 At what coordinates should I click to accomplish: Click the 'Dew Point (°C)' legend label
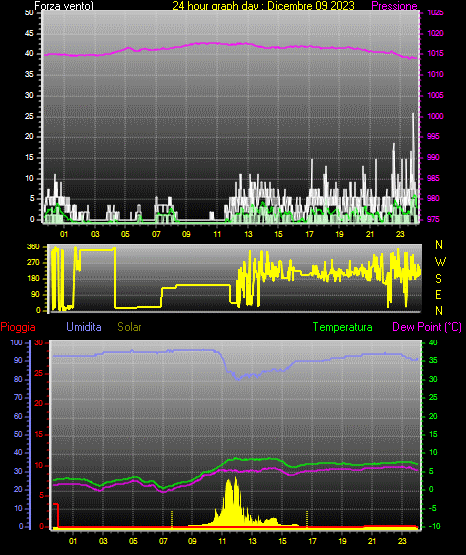click(427, 327)
